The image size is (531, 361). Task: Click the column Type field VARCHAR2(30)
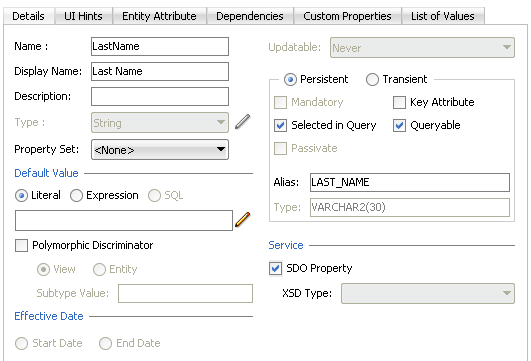click(410, 207)
